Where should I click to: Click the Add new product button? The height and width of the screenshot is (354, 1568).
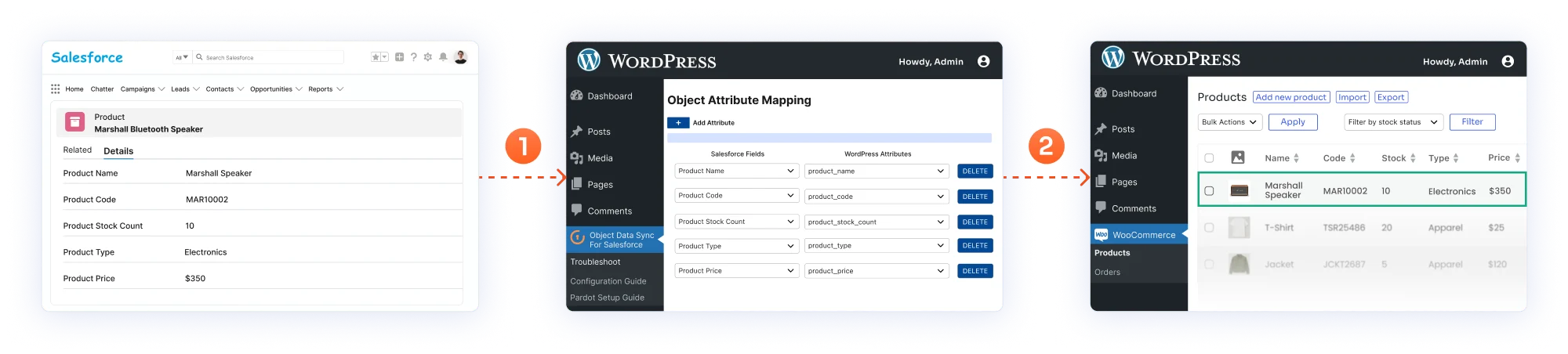(x=1290, y=97)
